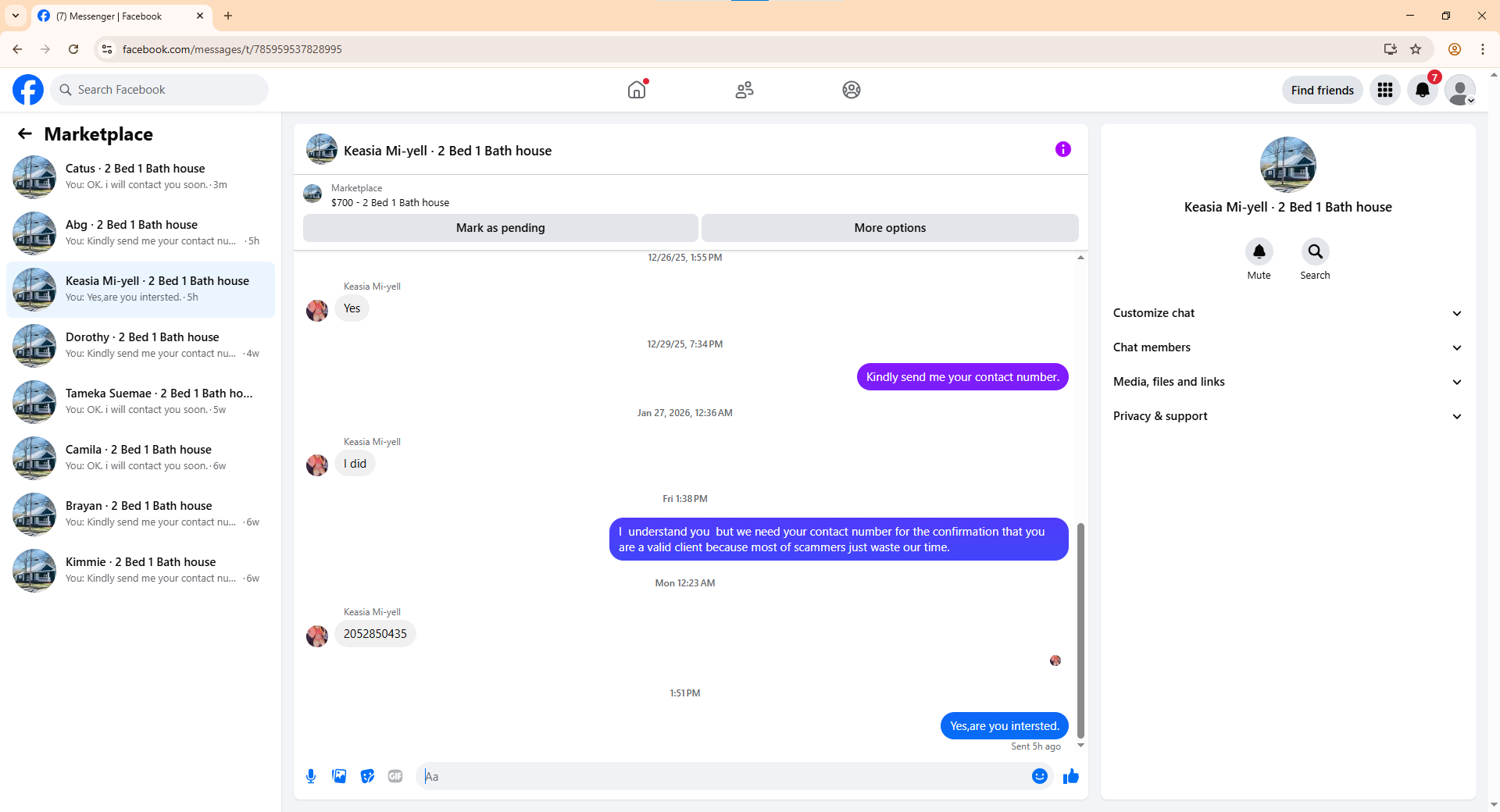This screenshot has width=1500, height=812.
Task: Open the Friends icon in top navigation
Action: 745,90
